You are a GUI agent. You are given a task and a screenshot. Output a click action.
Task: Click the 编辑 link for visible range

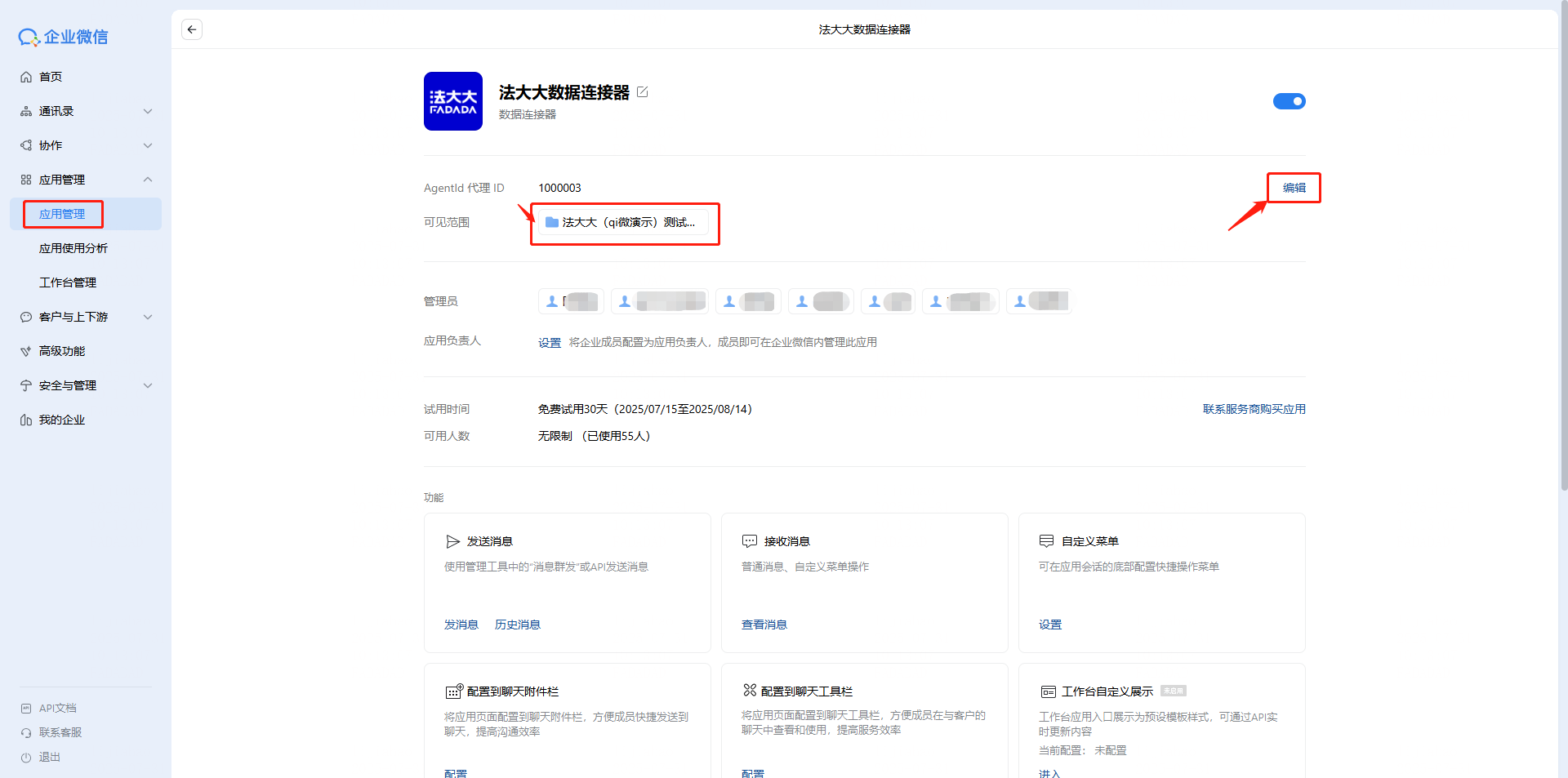(x=1294, y=188)
